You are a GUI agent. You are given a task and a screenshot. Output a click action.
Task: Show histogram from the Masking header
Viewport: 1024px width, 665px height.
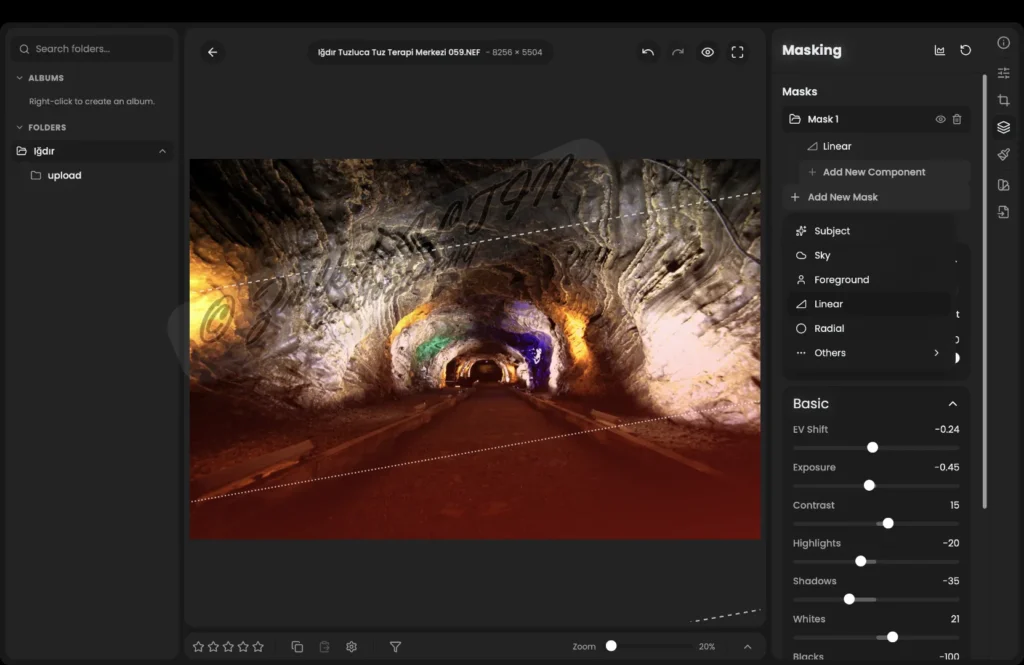point(940,50)
